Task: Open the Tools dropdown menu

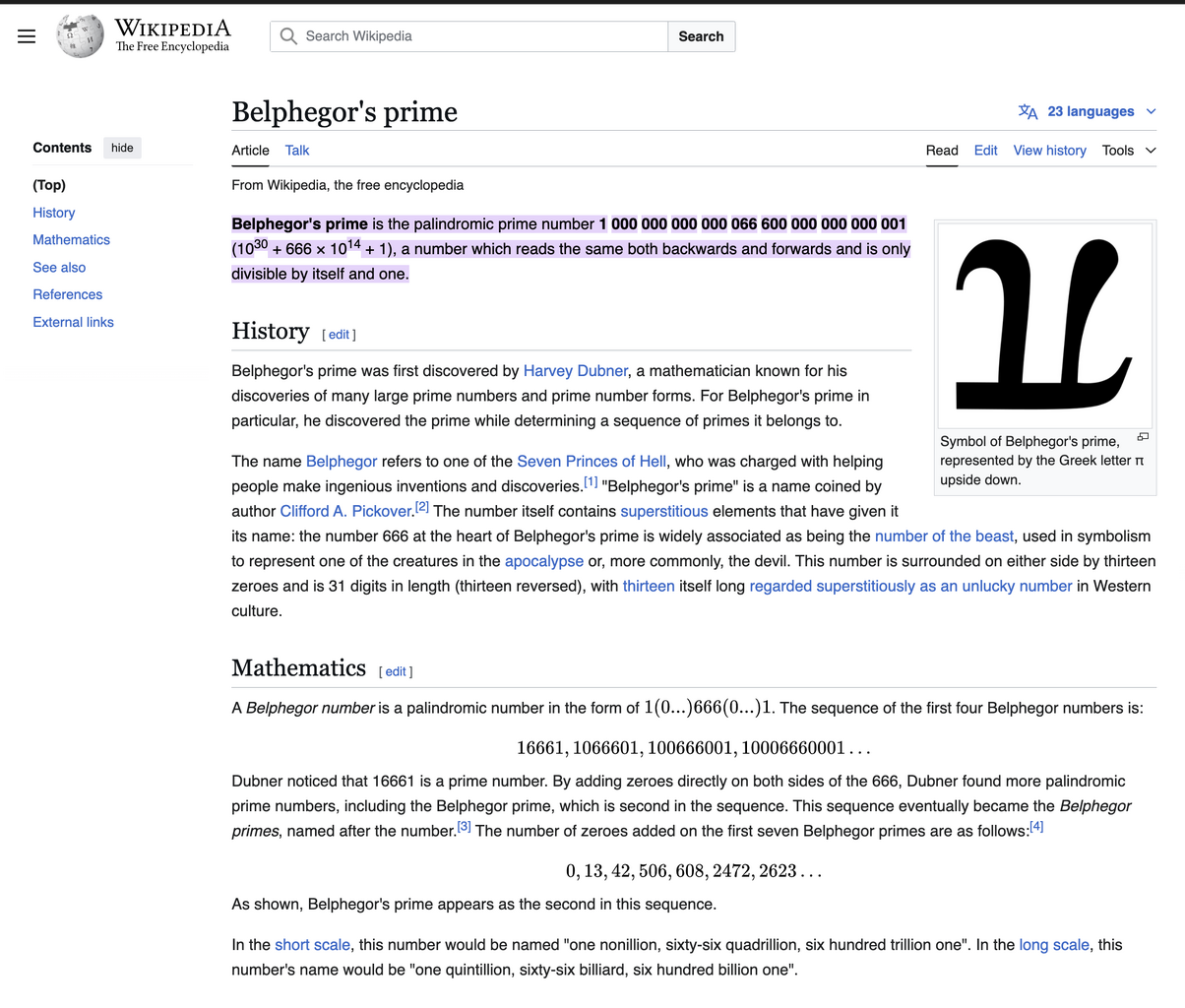Action: tap(1128, 151)
